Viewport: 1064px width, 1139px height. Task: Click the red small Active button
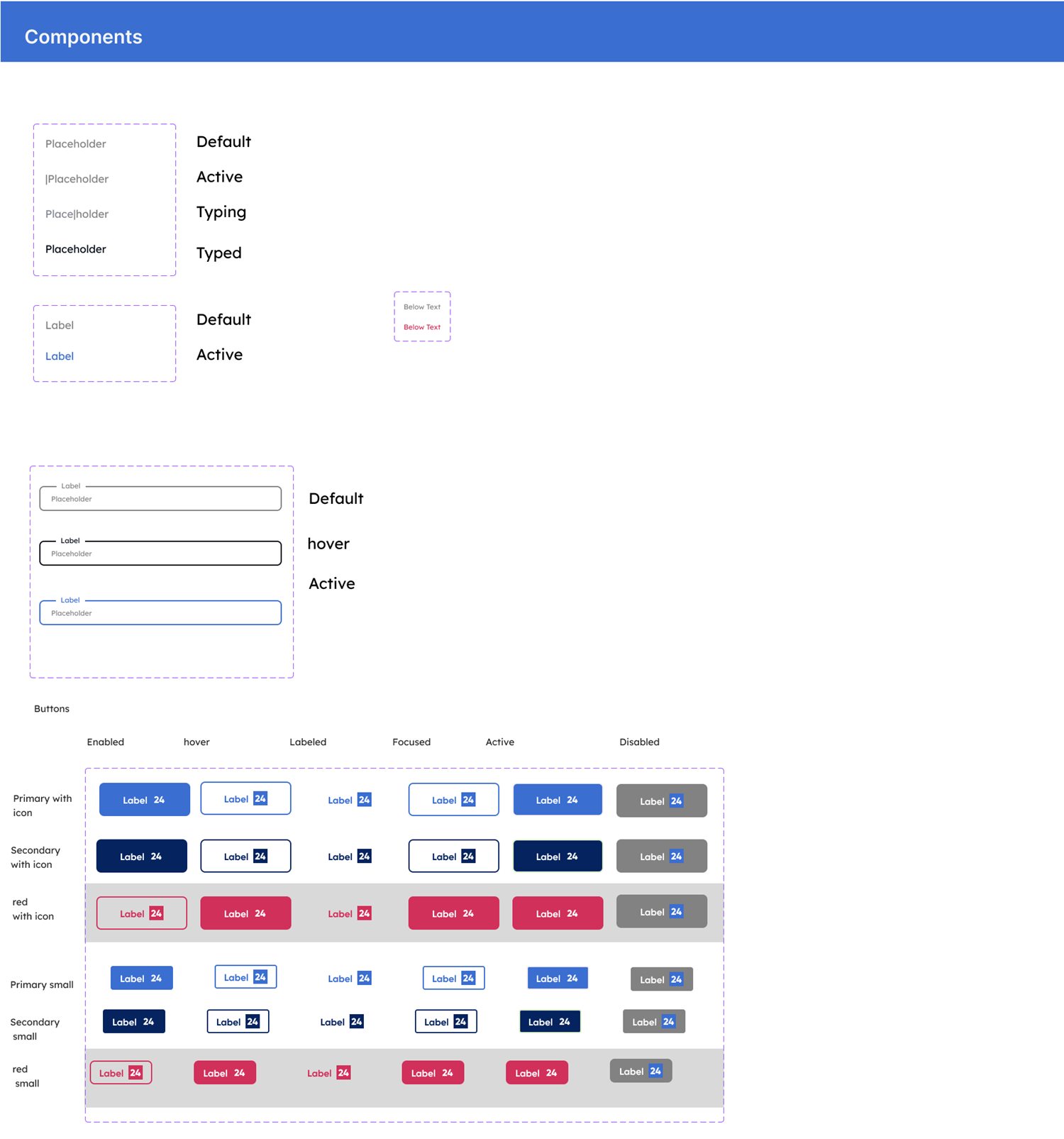(536, 1072)
